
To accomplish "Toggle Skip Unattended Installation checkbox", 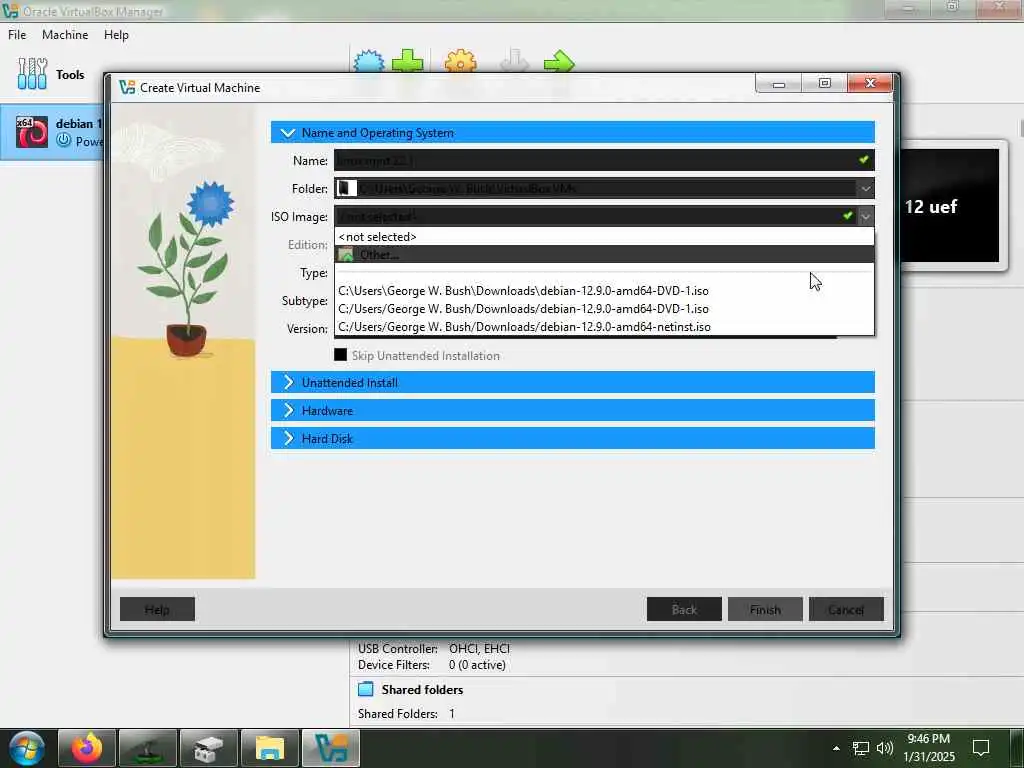I will tap(340, 355).
